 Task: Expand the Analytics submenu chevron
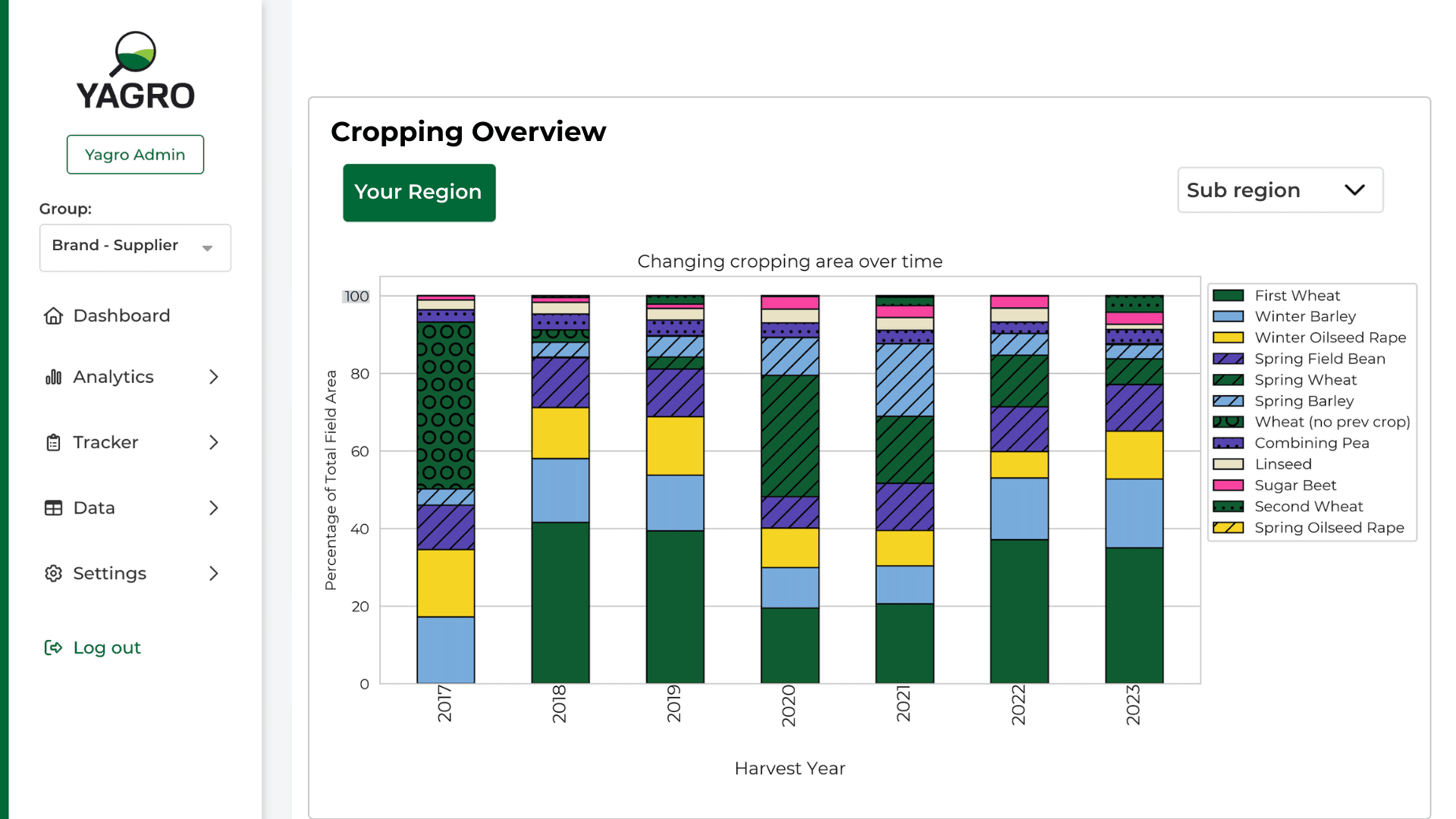214,377
